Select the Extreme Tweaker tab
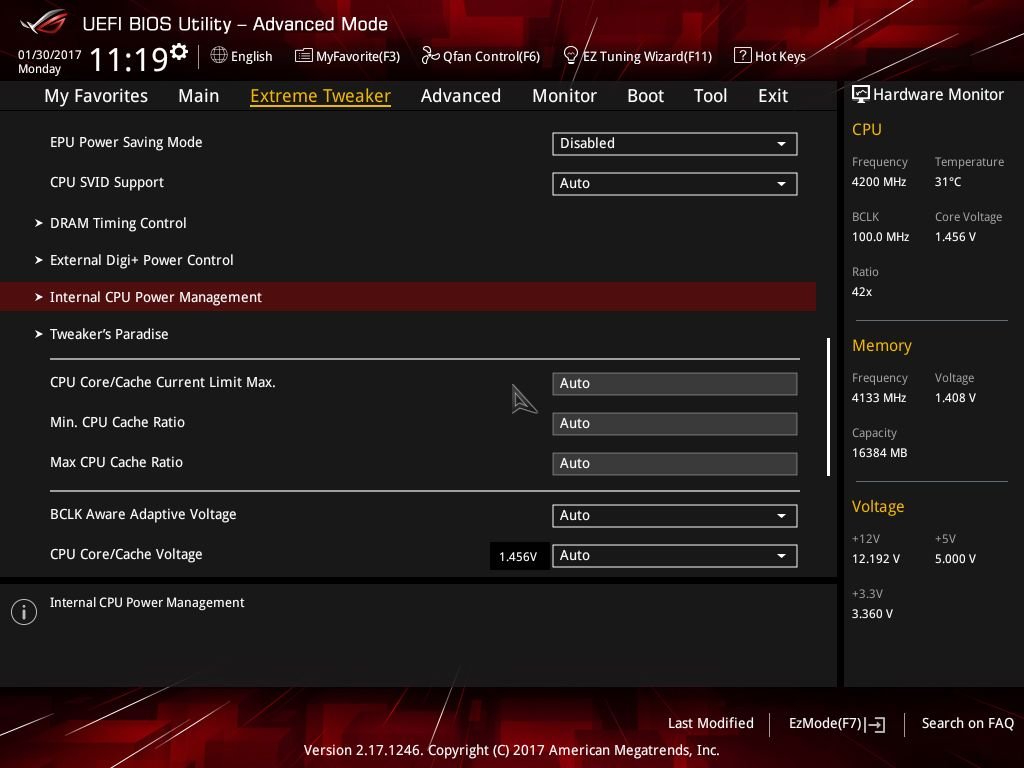 pyautogui.click(x=321, y=96)
